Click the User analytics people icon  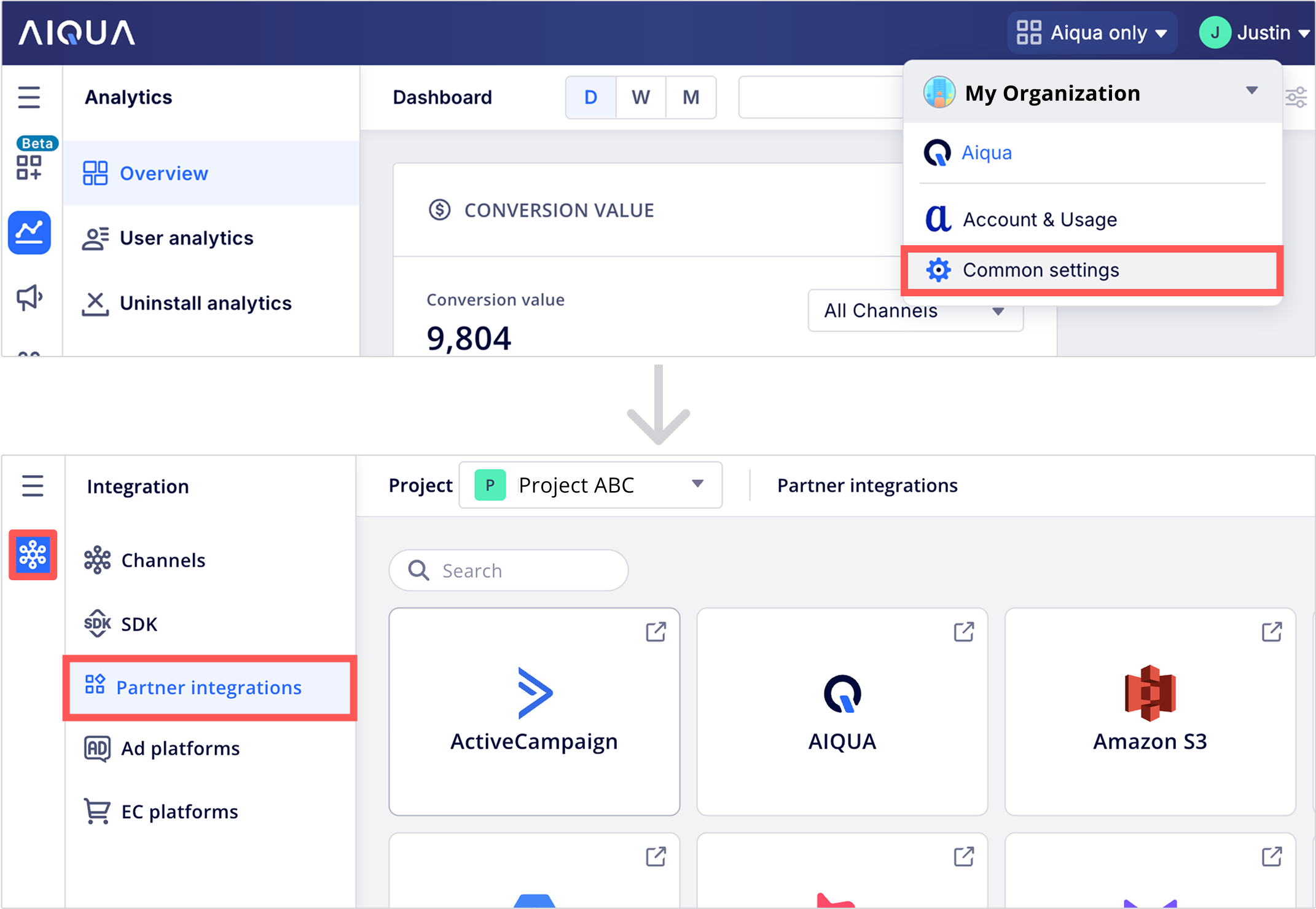coord(95,238)
